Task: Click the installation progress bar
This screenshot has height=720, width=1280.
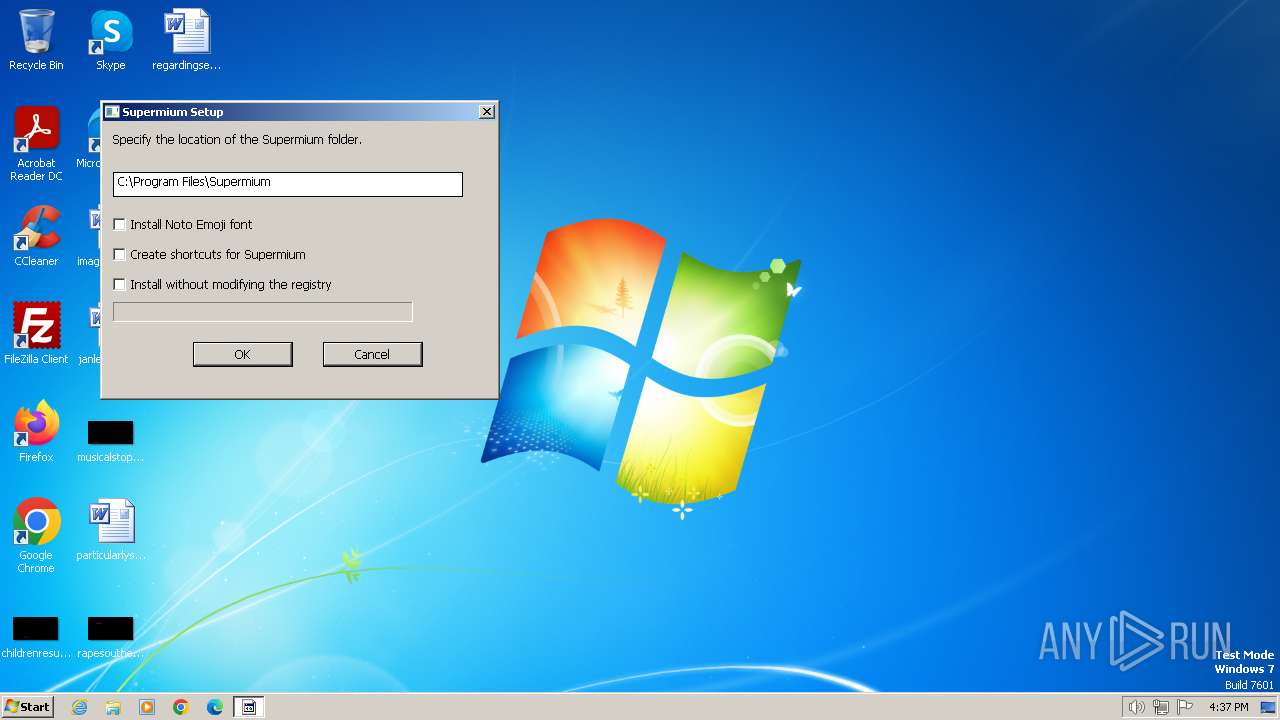Action: 263,312
